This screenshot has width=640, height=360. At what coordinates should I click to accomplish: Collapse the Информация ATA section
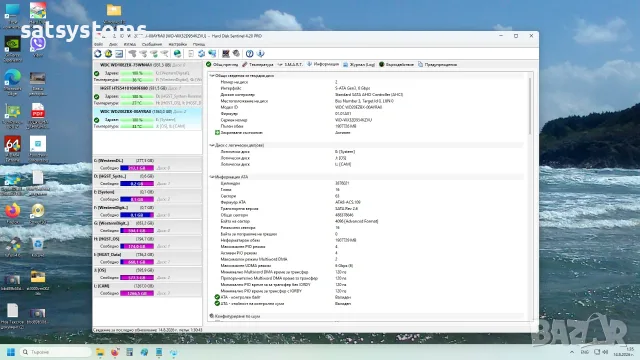(212, 177)
